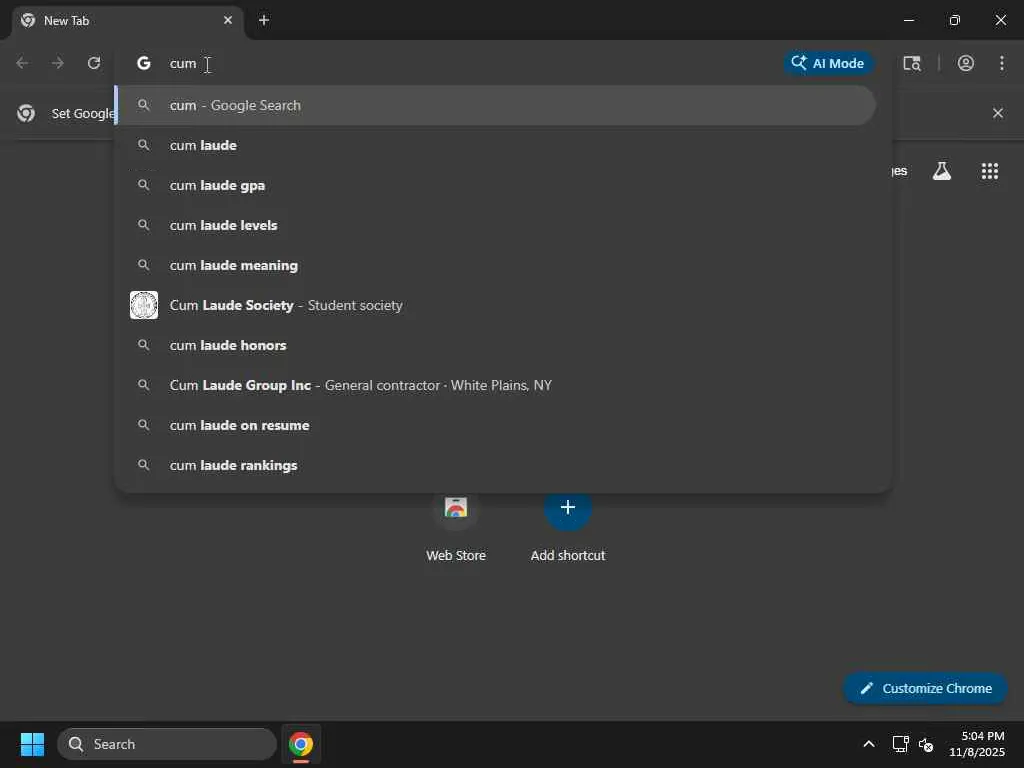Select the New Tab tab
Screen dimensions: 1024x768
(127, 21)
